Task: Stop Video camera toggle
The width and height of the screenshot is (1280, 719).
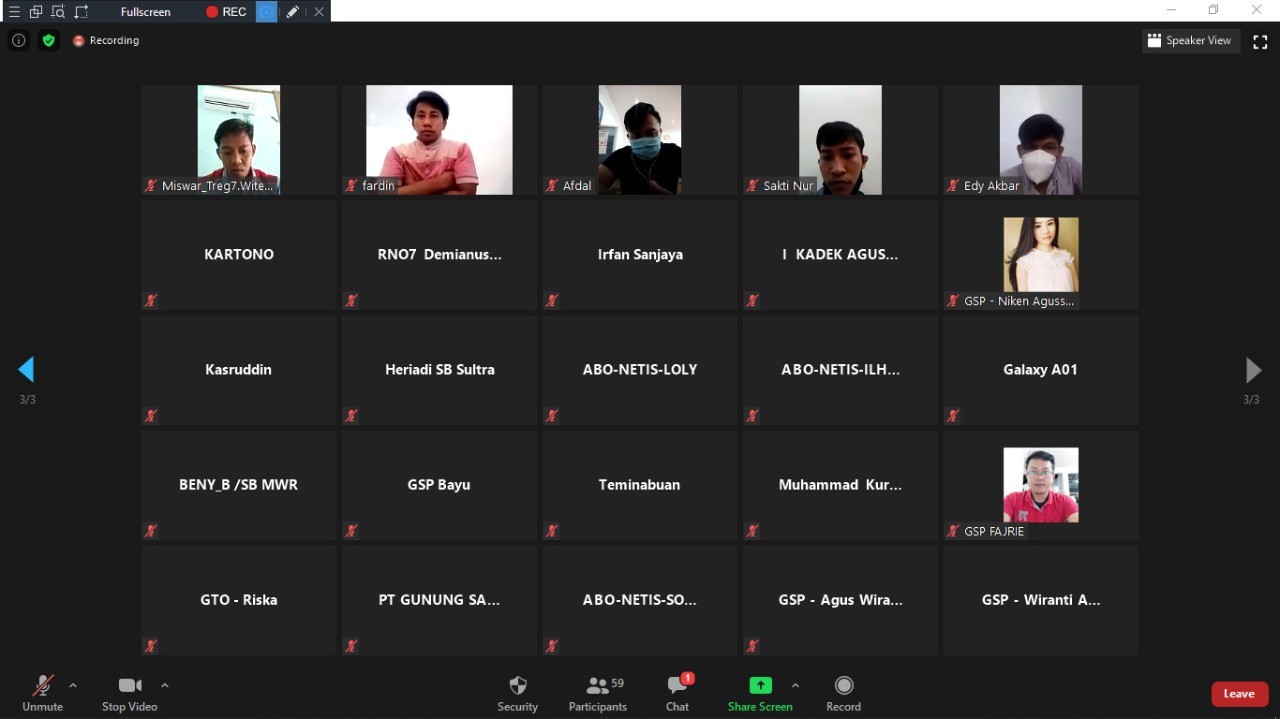Action: click(130, 692)
